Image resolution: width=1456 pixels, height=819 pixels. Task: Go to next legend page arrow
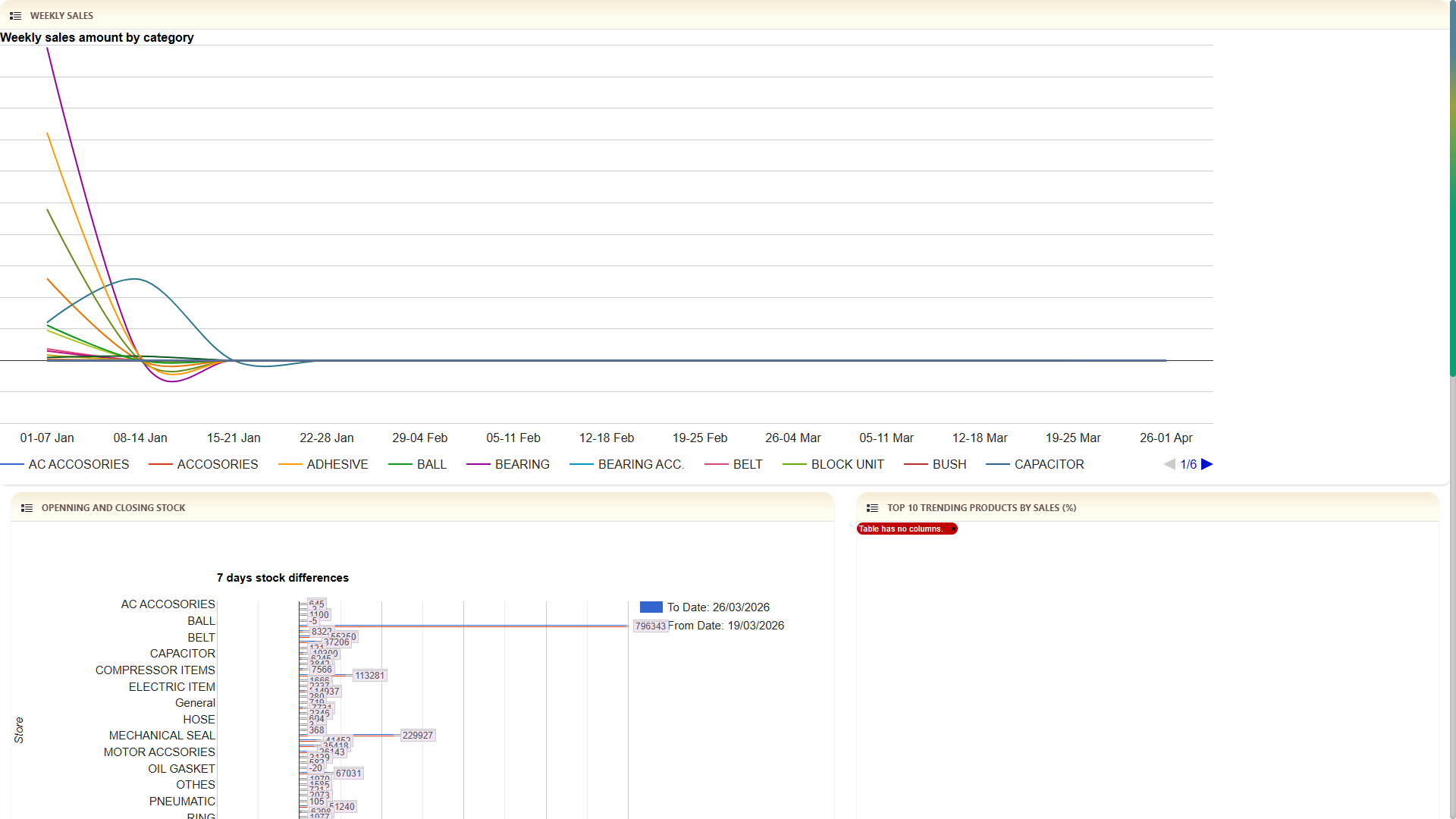1207,464
